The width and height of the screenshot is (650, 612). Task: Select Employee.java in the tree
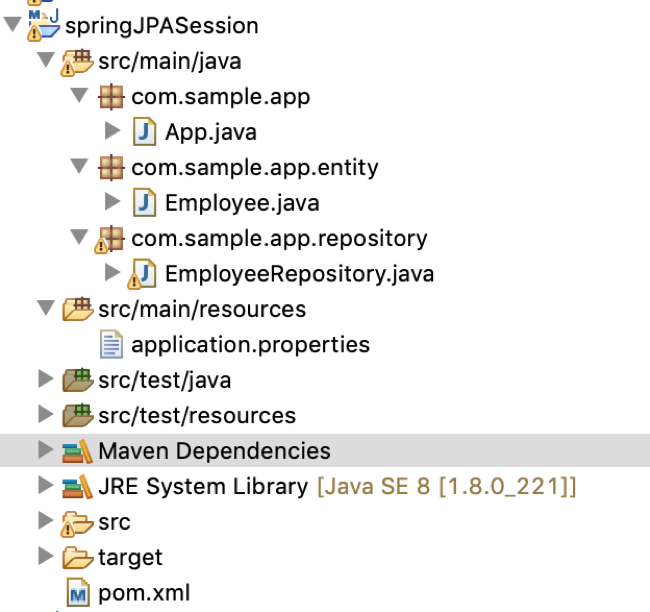(243, 204)
